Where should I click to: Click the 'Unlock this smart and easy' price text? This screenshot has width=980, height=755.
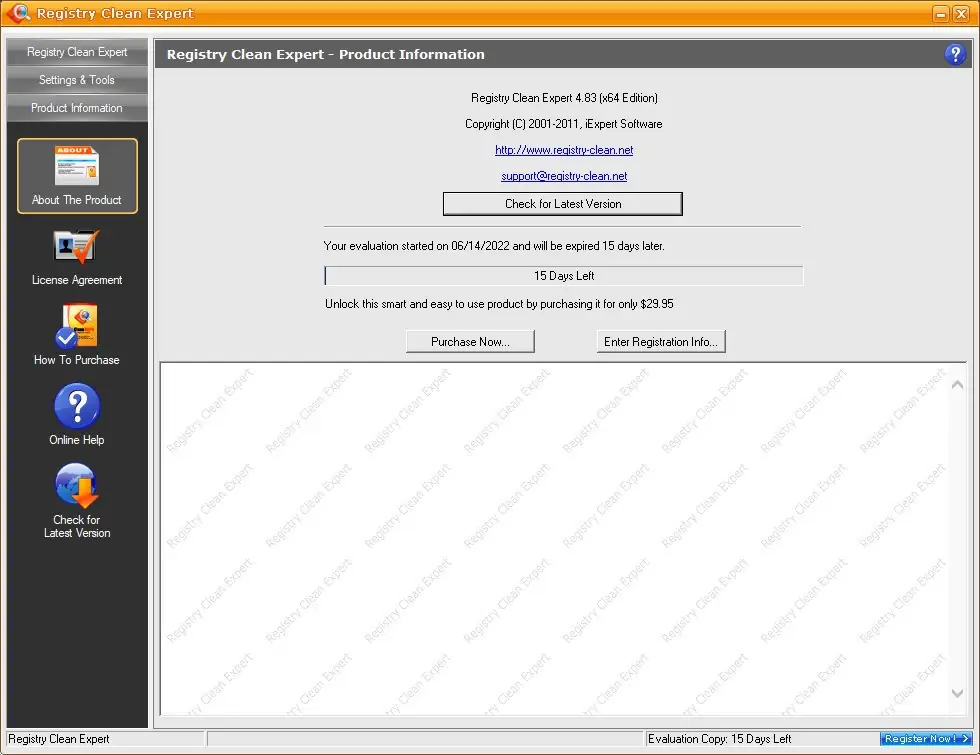(x=499, y=304)
